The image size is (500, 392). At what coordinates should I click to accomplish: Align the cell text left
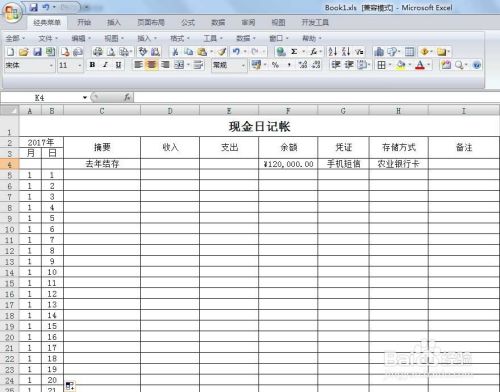tap(138, 65)
